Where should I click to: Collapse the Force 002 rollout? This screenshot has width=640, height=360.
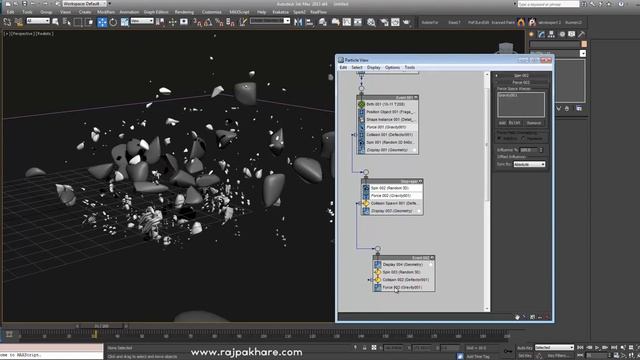521,82
